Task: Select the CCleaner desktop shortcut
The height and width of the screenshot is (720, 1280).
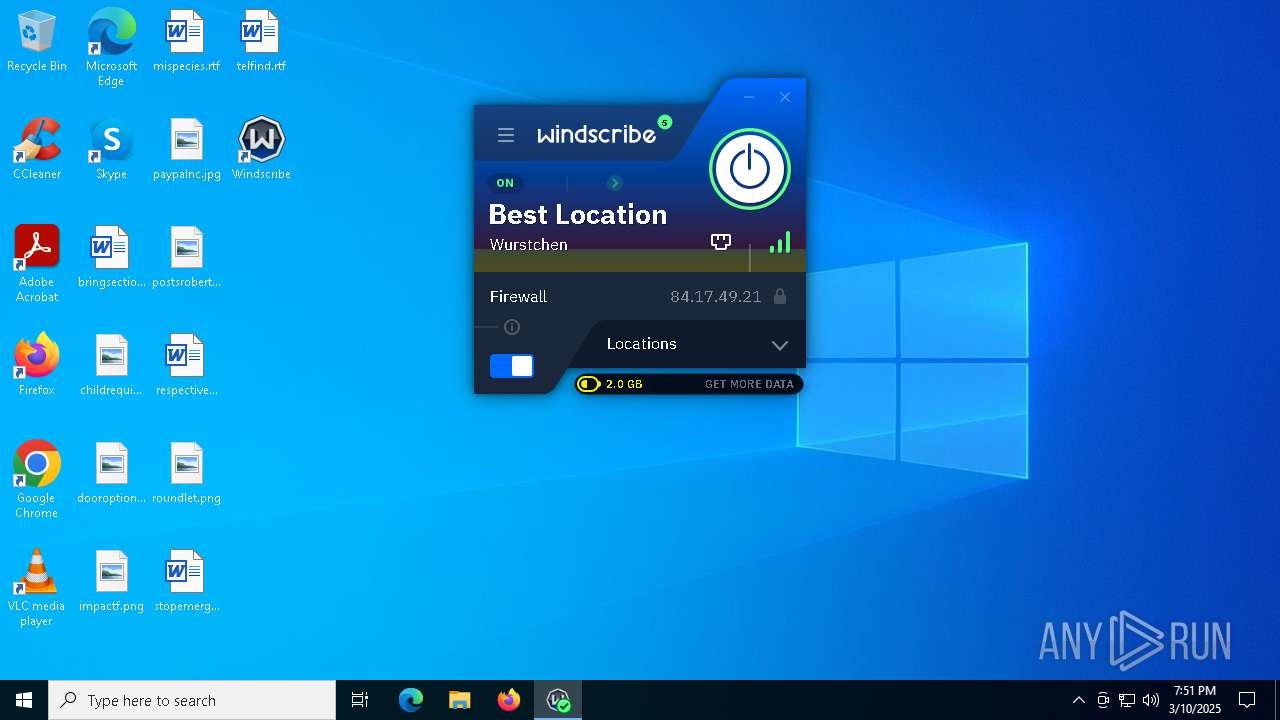Action: click(x=37, y=150)
